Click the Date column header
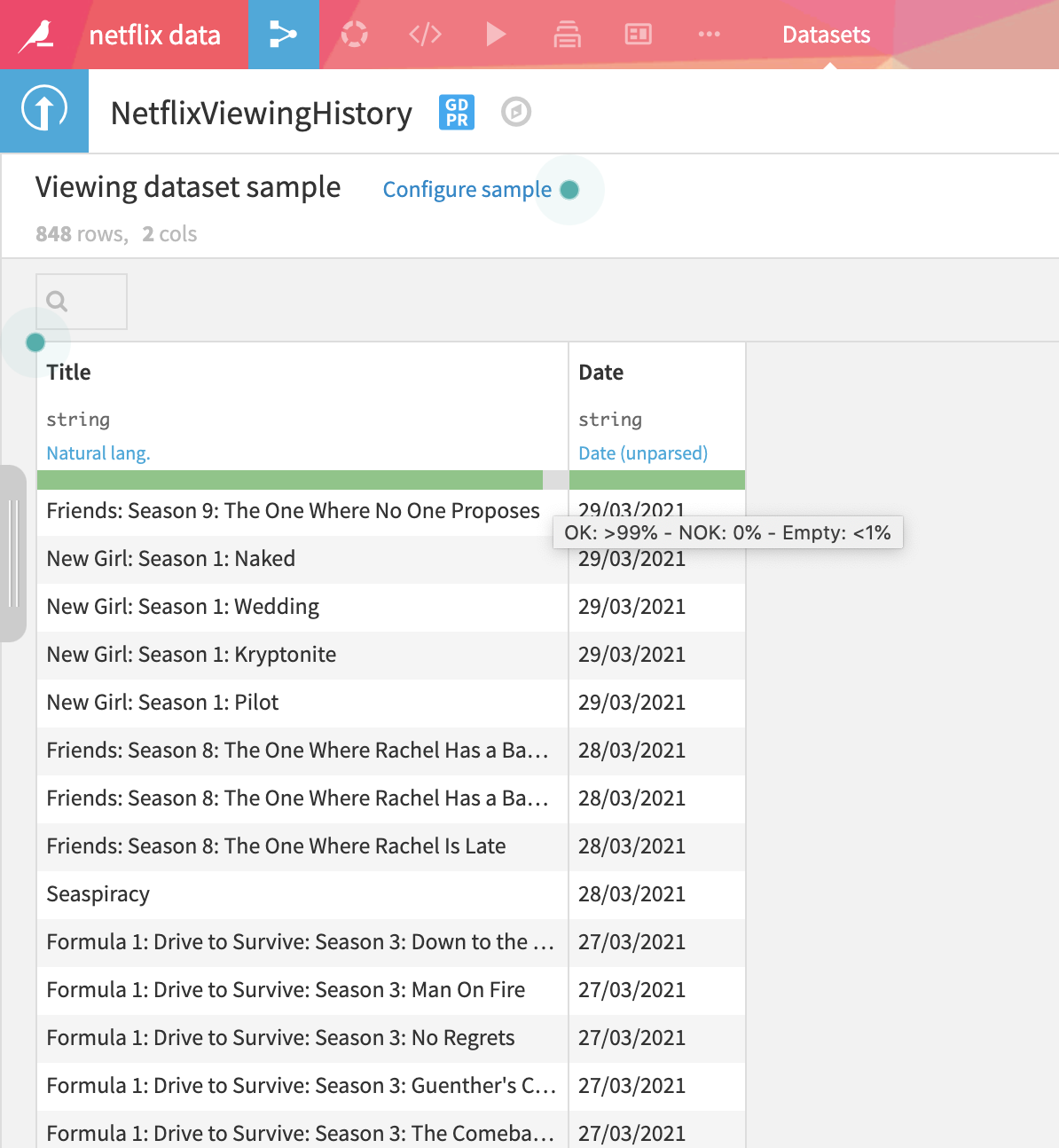 [x=601, y=373]
